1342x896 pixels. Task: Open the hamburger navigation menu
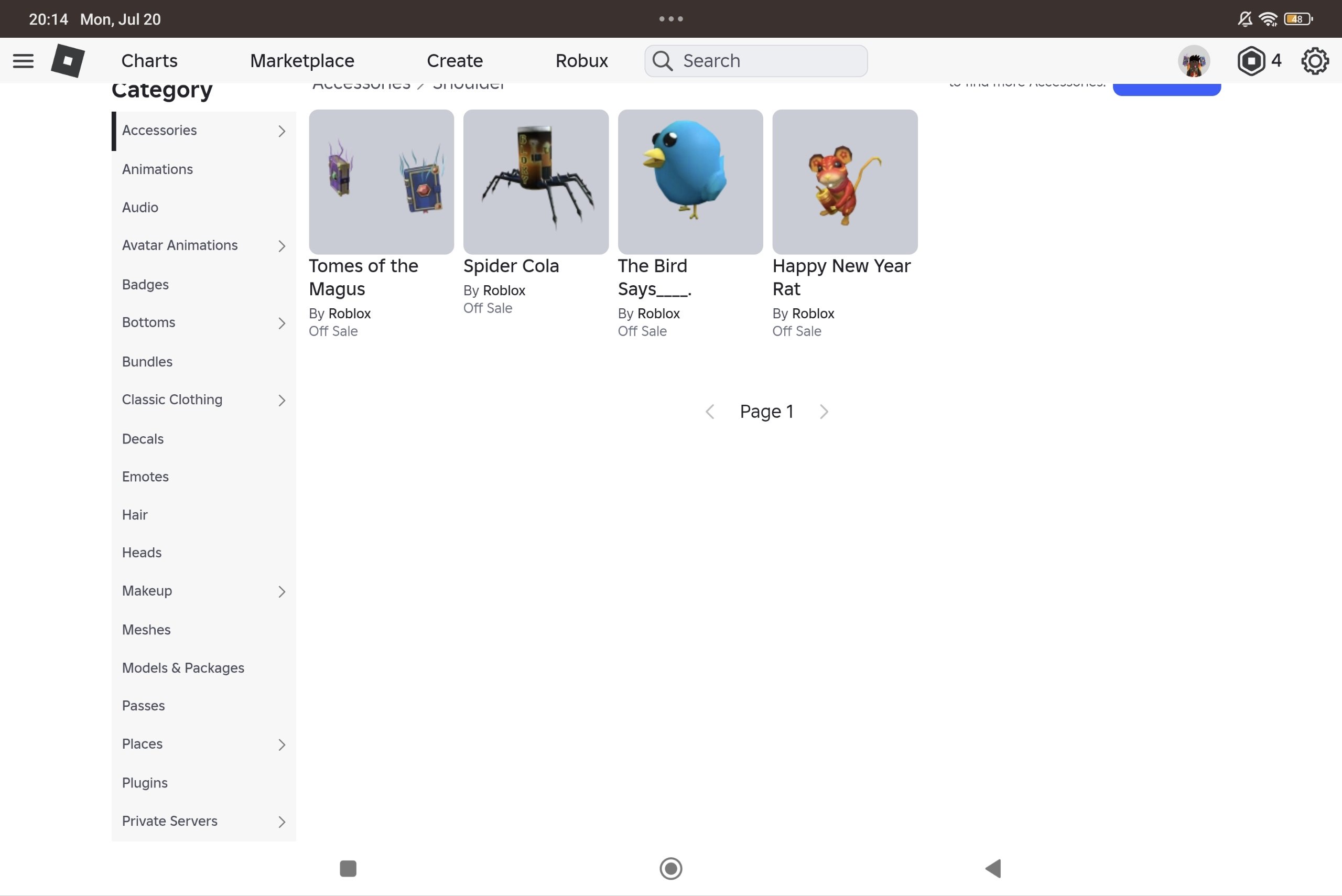tap(23, 61)
